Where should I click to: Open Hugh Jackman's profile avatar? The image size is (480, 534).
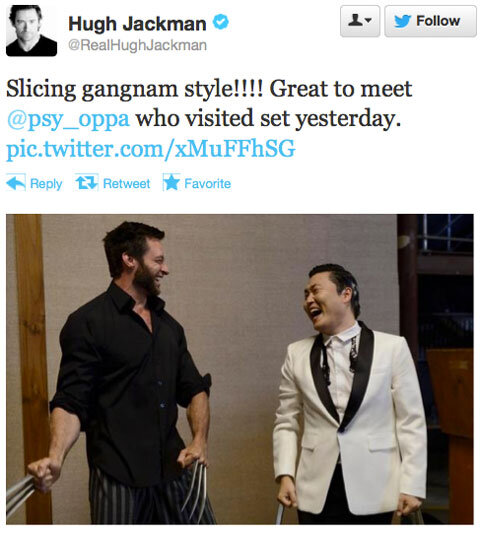point(31,31)
